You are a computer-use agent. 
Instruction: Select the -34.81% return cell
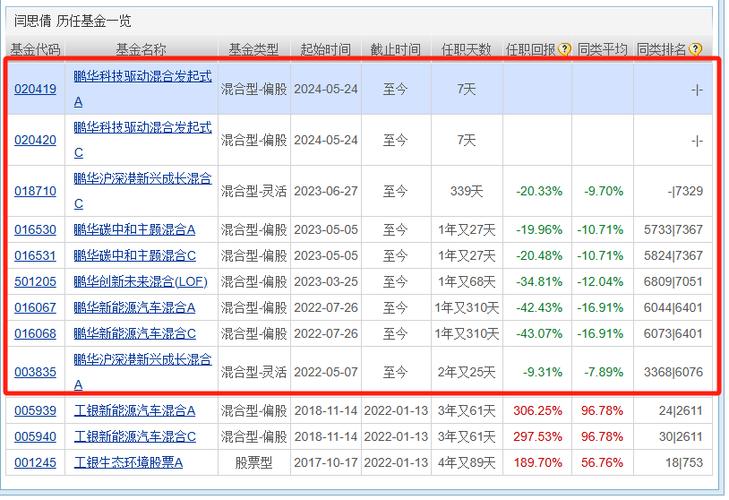click(539, 282)
